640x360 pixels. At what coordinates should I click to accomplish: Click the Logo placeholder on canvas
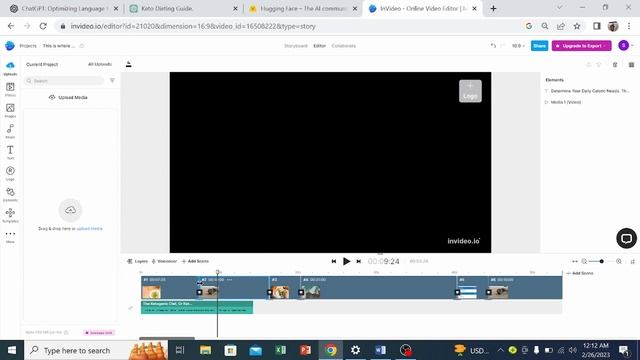click(470, 91)
